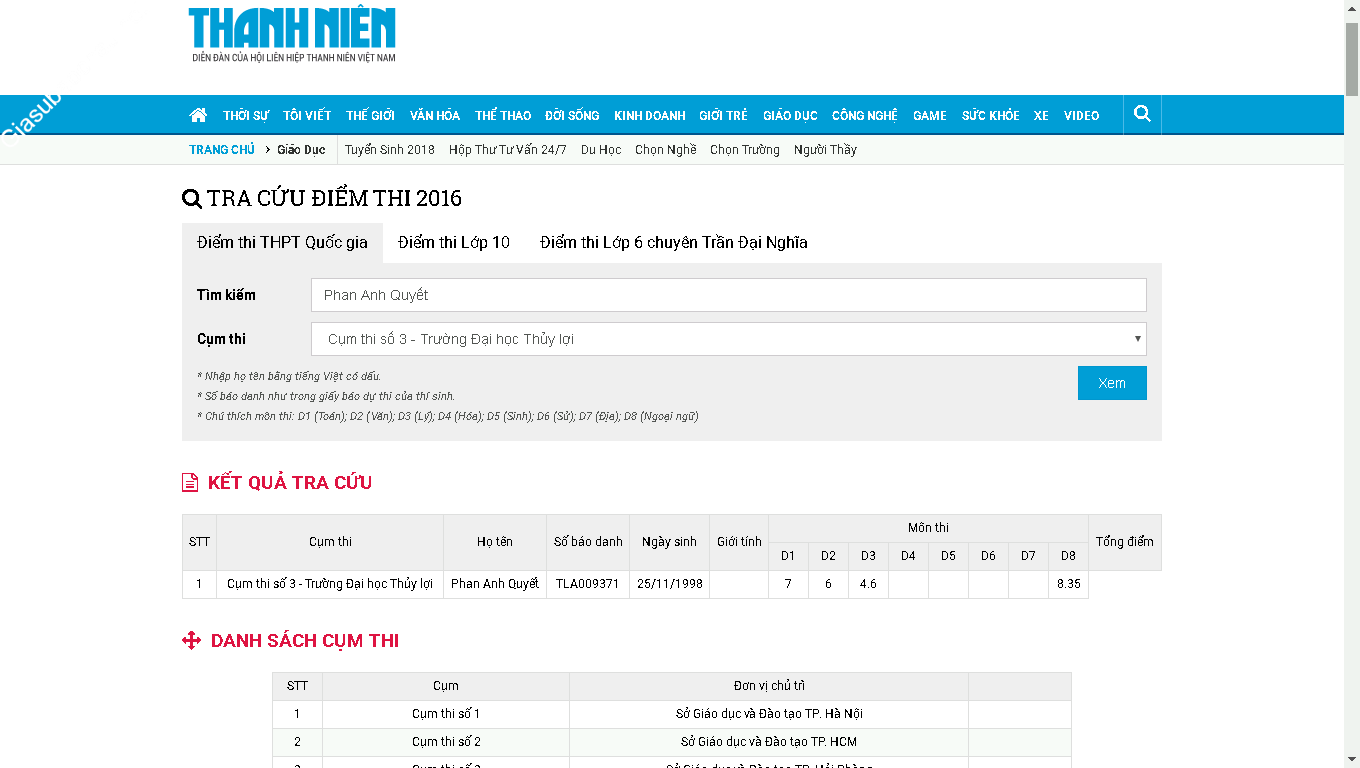The image size is (1360, 768).
Task: Switch to Điểm thi Lớp 10 tab
Action: tap(454, 242)
